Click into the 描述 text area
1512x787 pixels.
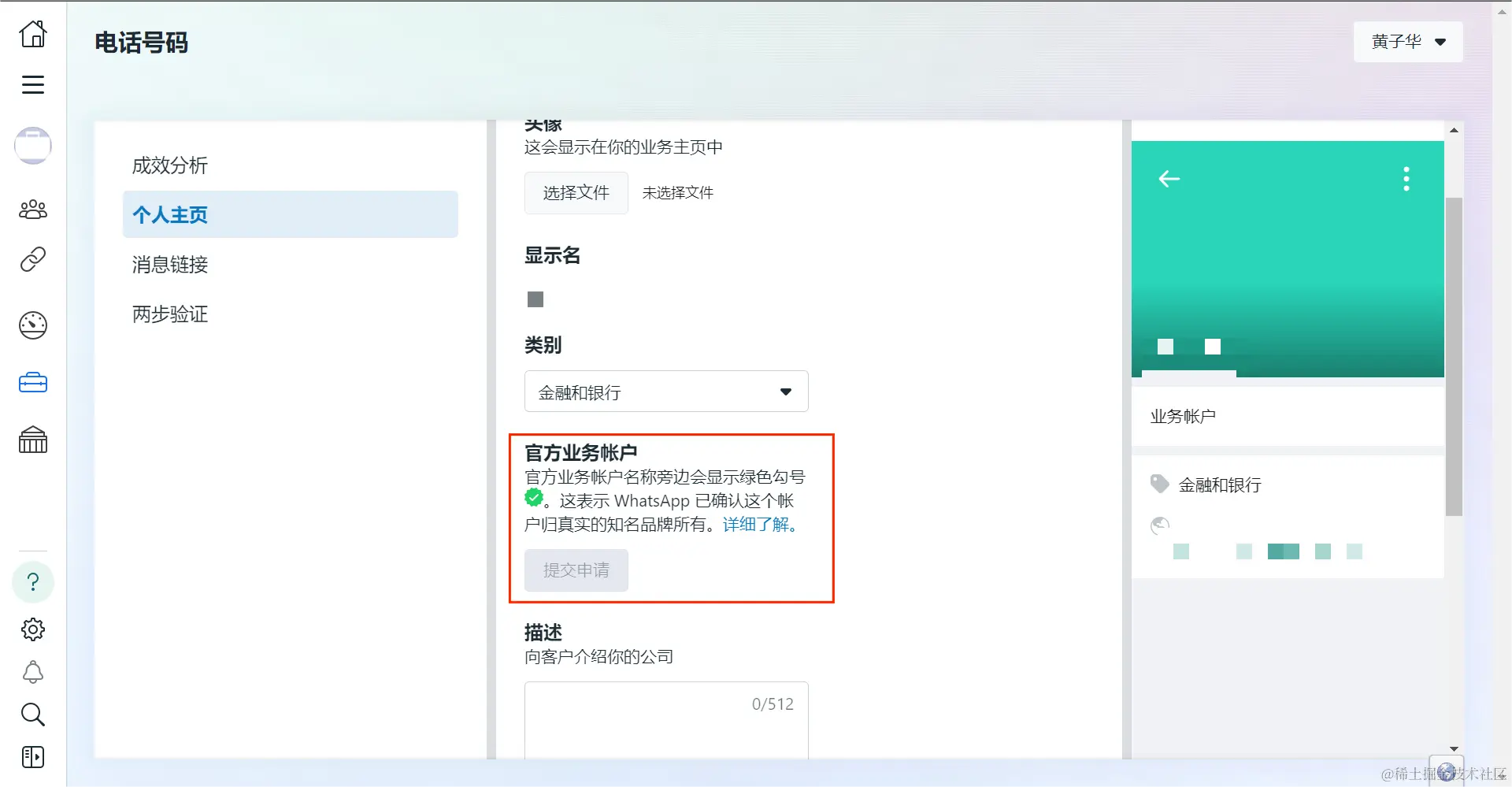click(666, 721)
